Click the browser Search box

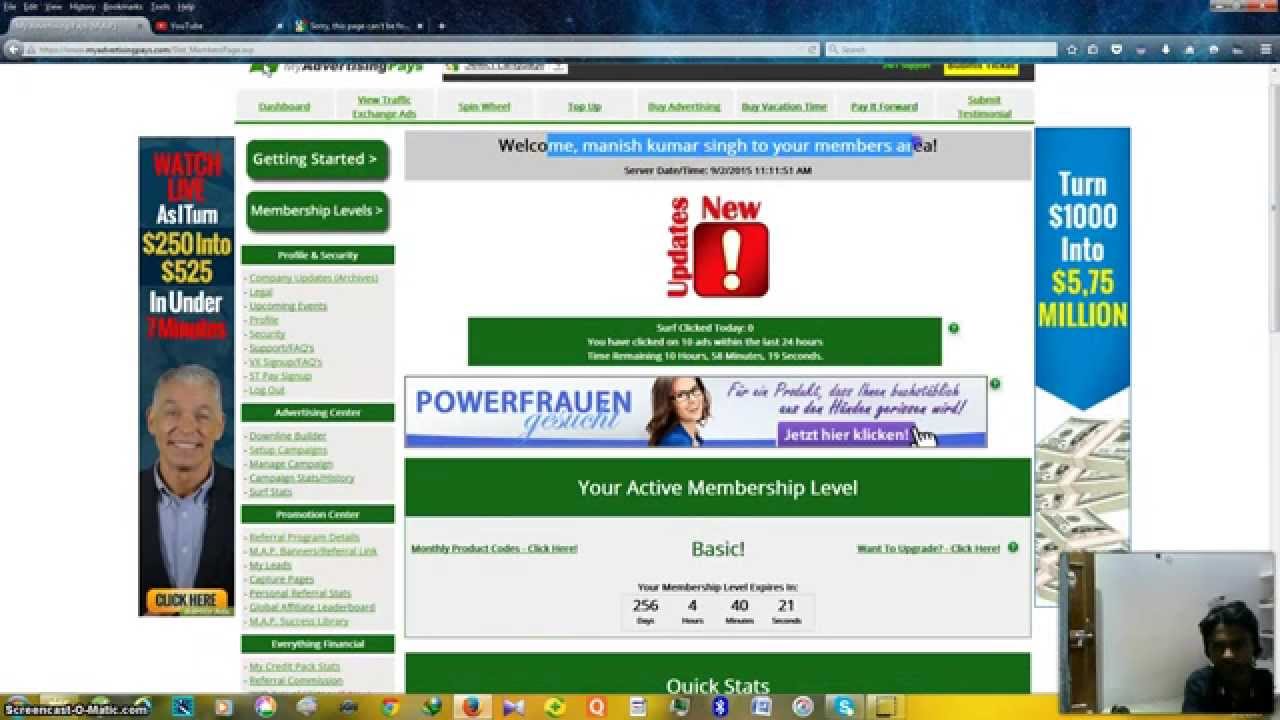940,49
